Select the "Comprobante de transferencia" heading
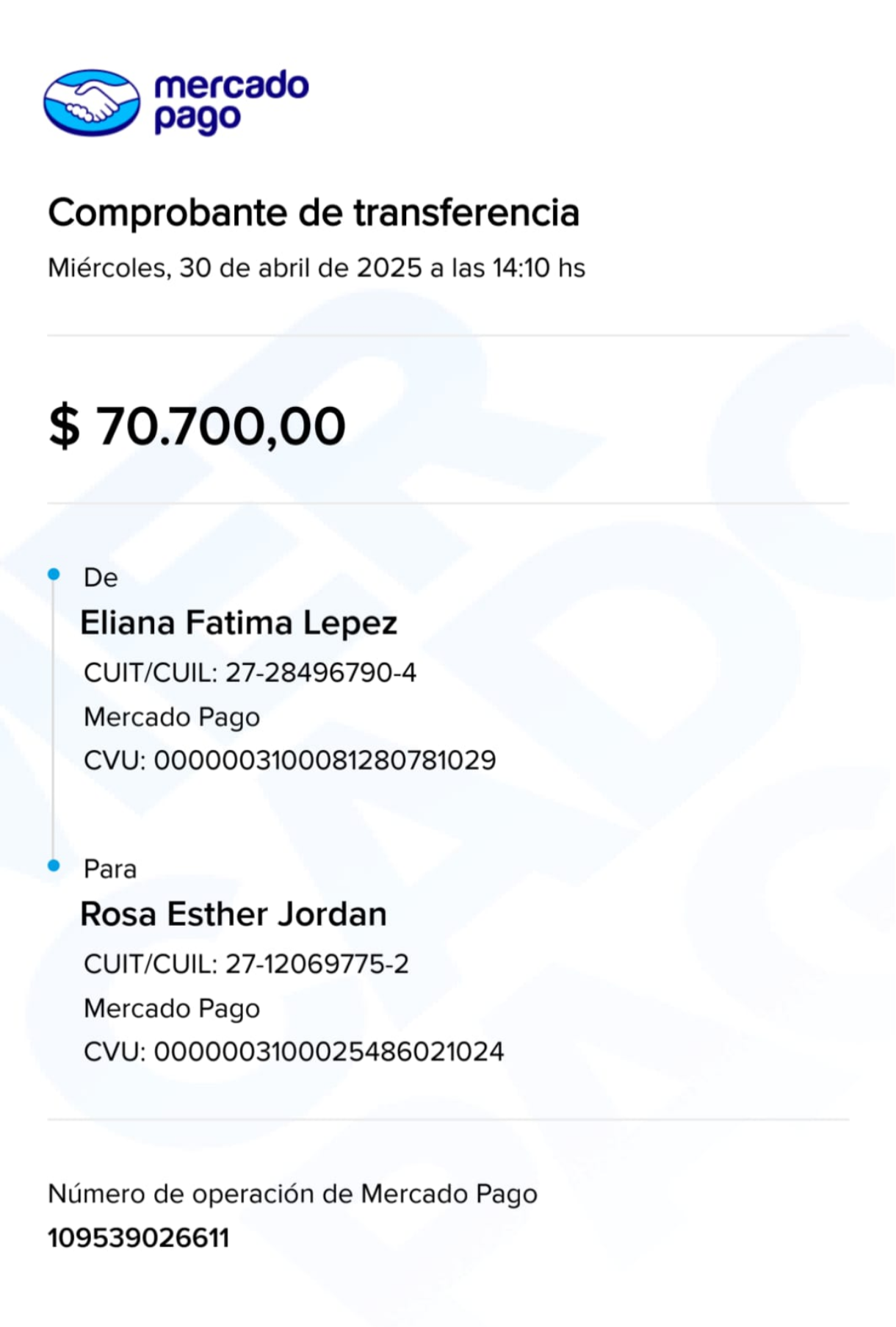The height and width of the screenshot is (1327, 896). tap(314, 213)
